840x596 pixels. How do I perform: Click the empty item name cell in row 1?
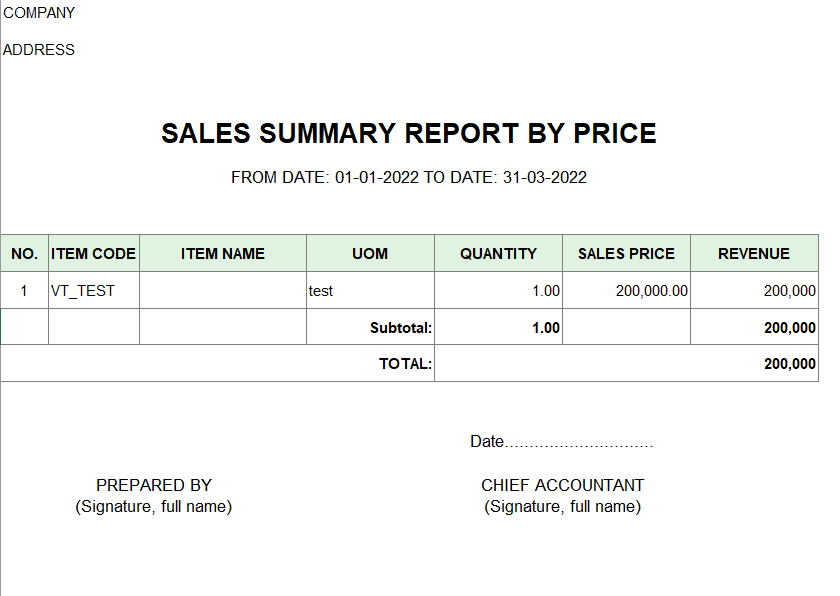tap(223, 290)
